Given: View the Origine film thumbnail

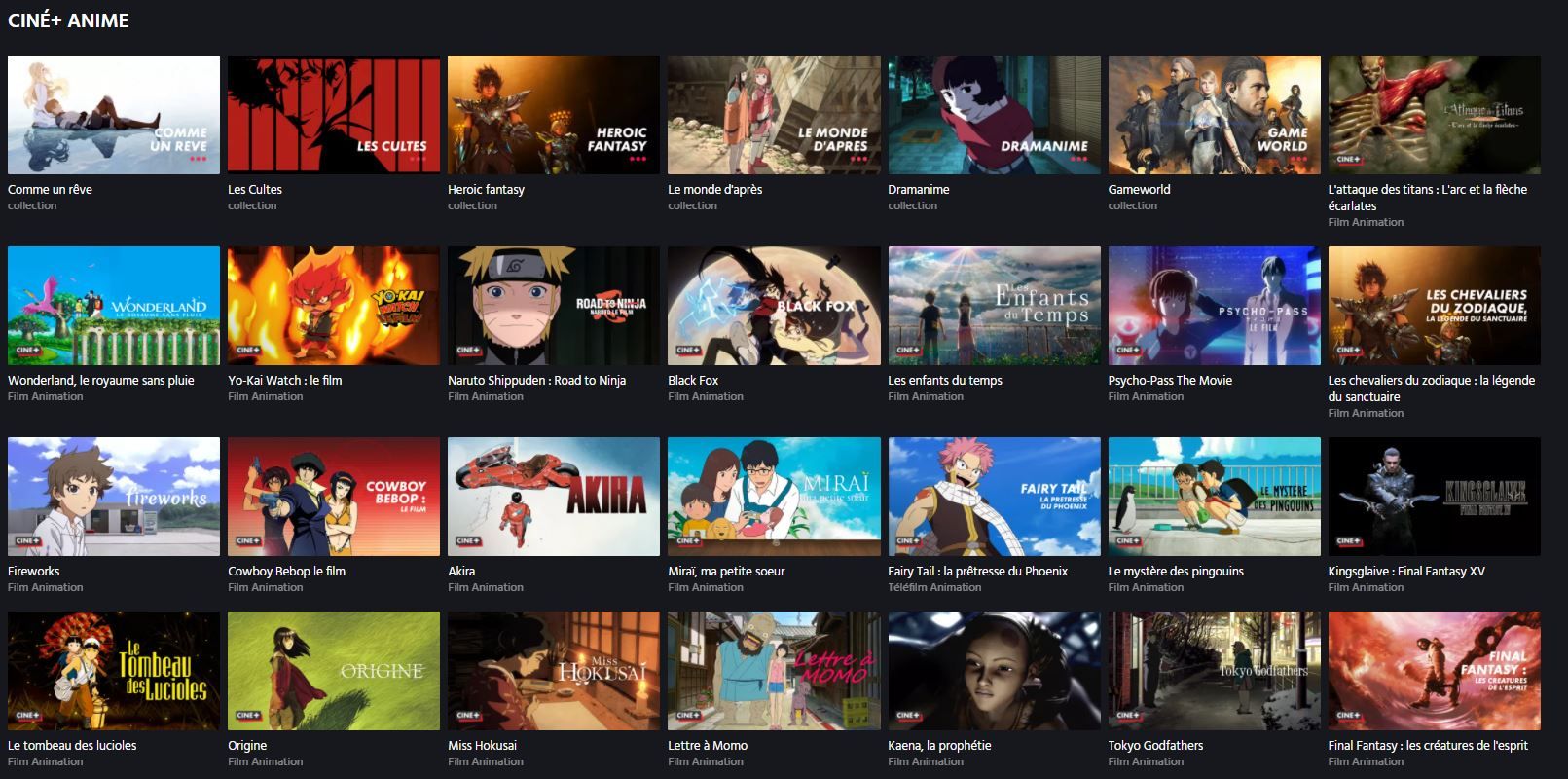Looking at the screenshot, I should pyautogui.click(x=334, y=671).
